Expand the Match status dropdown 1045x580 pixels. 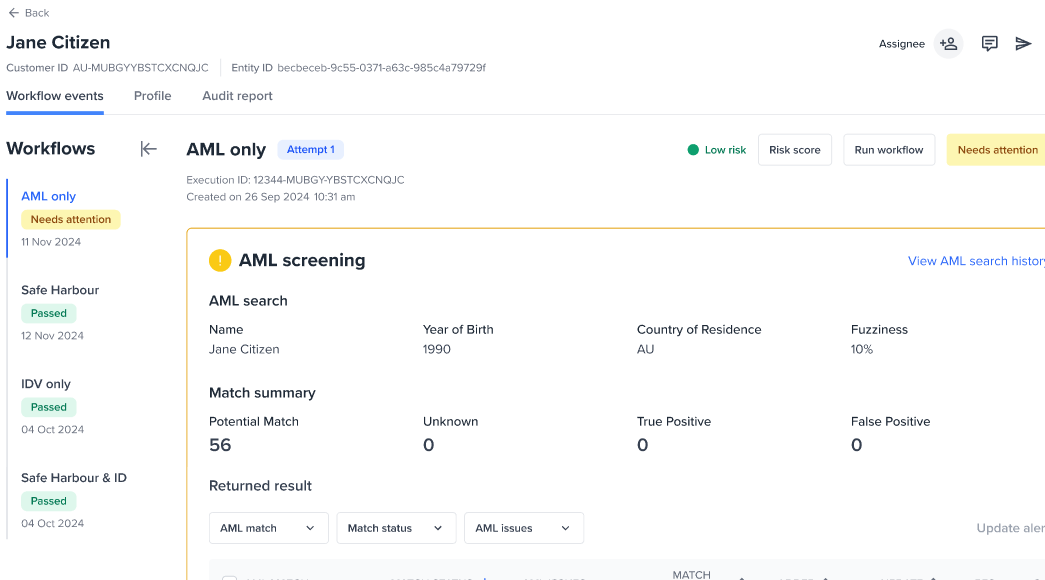396,528
